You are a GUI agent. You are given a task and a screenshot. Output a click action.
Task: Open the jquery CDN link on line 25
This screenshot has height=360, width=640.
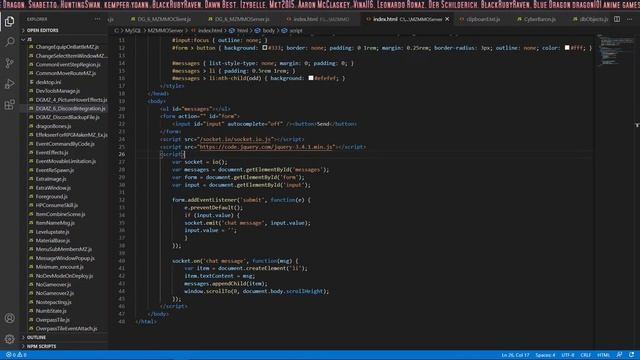point(266,147)
